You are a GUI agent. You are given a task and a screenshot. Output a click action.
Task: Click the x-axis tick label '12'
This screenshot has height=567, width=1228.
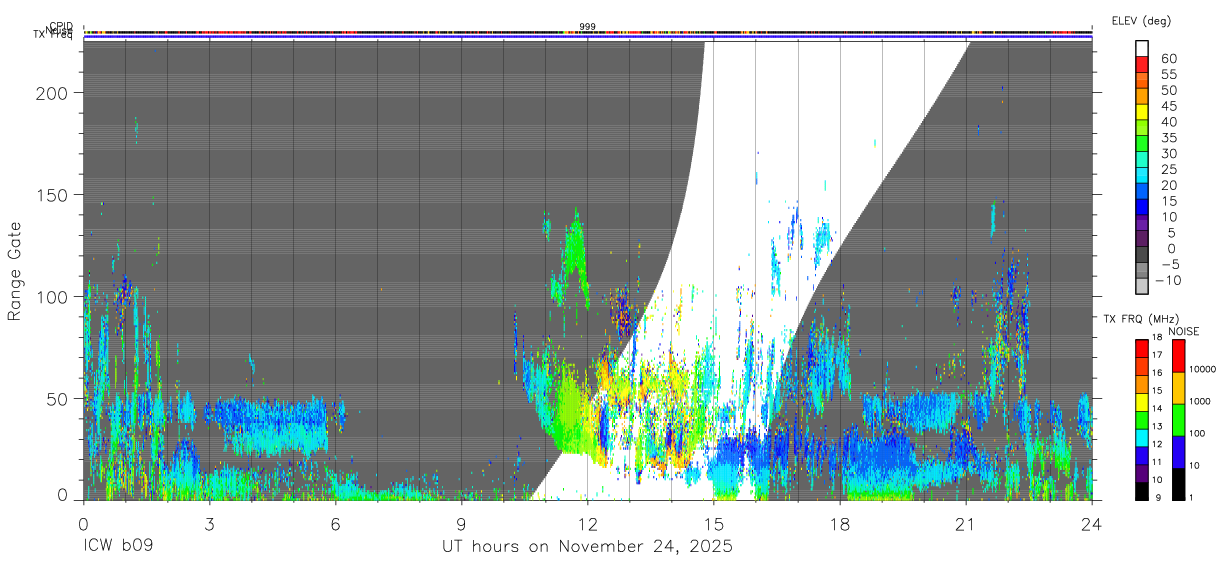[588, 523]
